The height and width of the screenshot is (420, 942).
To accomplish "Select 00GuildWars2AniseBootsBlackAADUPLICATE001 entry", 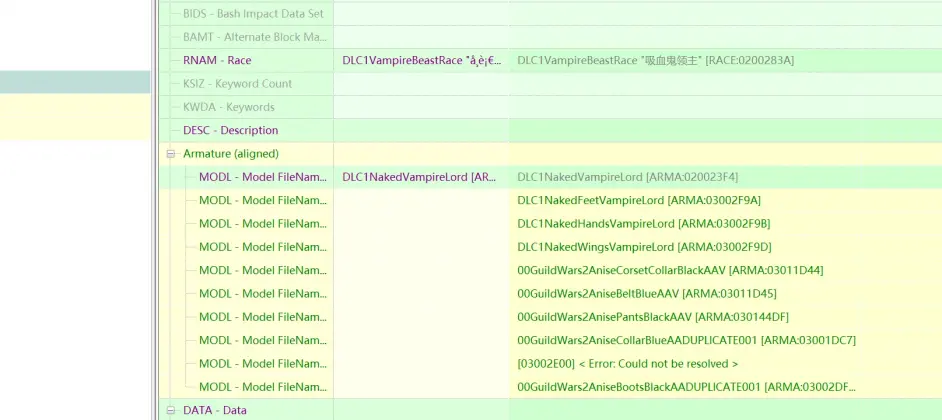I will [686, 387].
